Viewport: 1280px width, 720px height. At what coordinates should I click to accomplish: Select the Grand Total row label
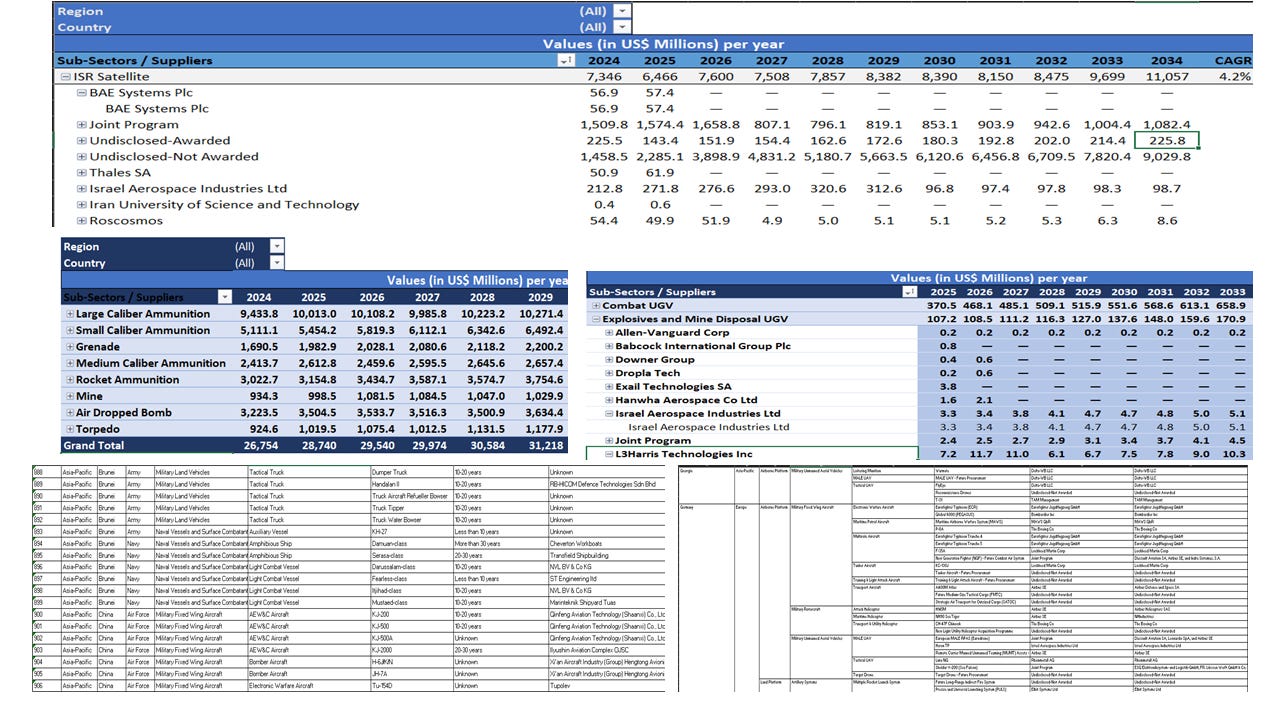[x=93, y=445]
